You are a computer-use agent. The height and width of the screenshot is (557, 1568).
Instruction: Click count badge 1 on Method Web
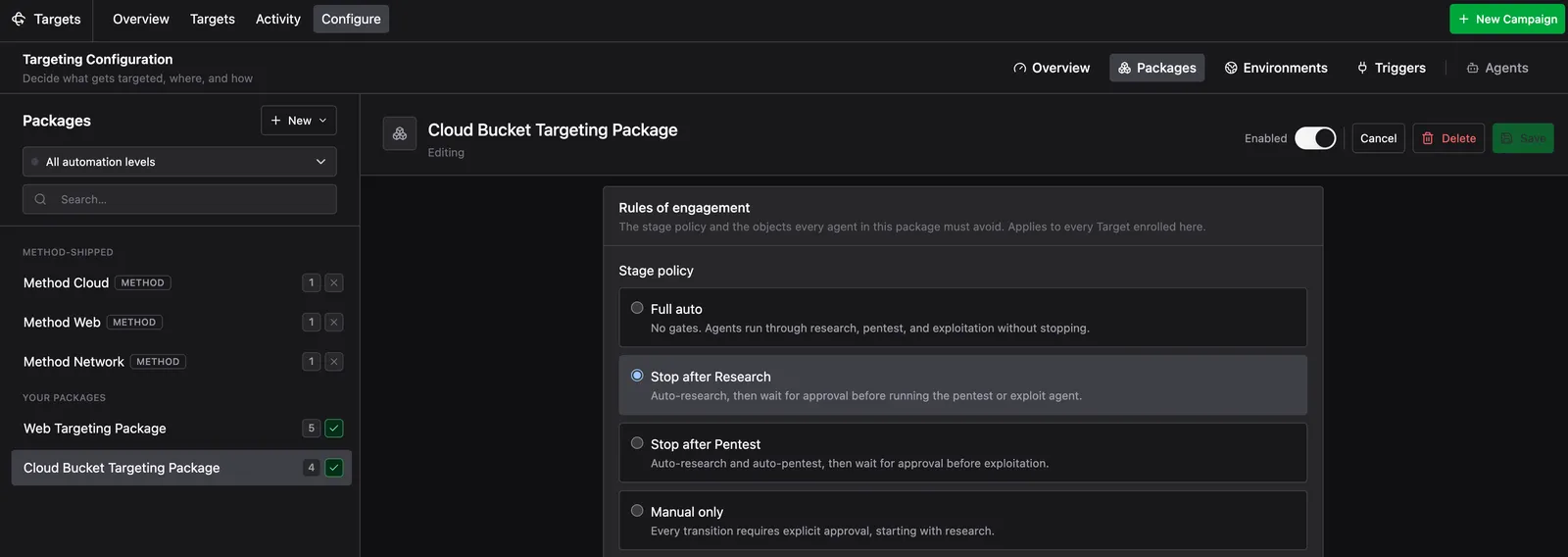tap(312, 322)
